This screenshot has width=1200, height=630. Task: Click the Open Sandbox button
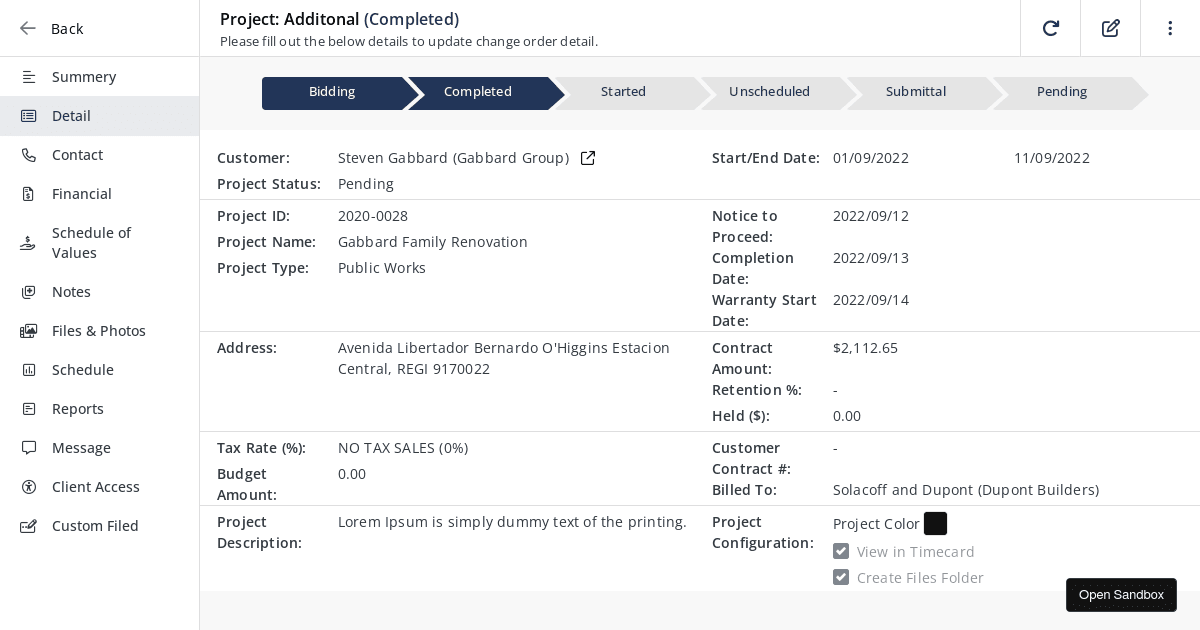pyautogui.click(x=1121, y=595)
